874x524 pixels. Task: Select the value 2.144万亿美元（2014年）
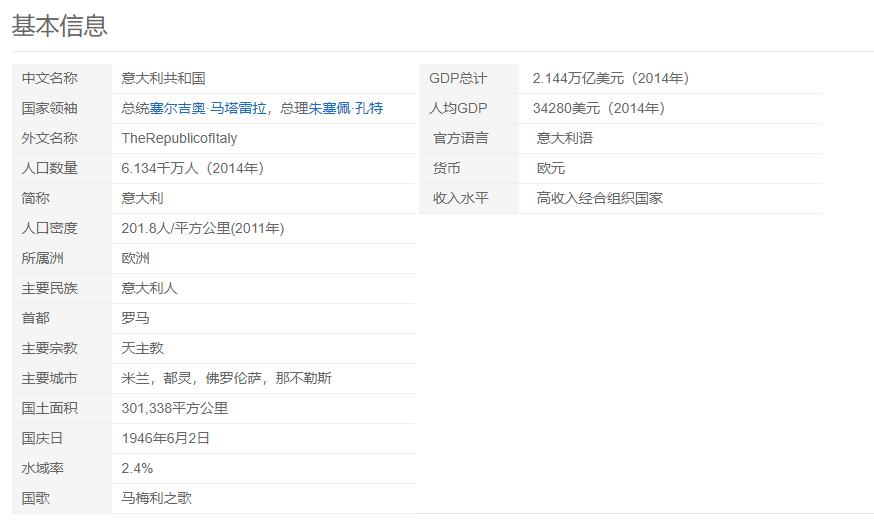point(611,79)
